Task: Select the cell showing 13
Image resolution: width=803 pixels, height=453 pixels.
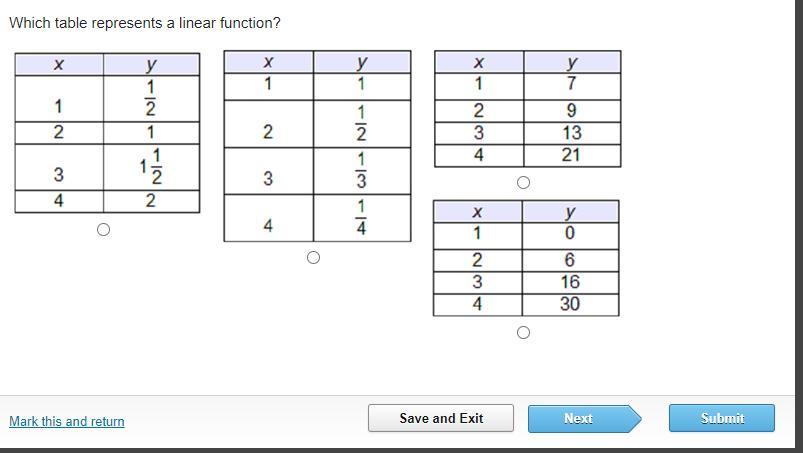Action: pyautogui.click(x=571, y=133)
